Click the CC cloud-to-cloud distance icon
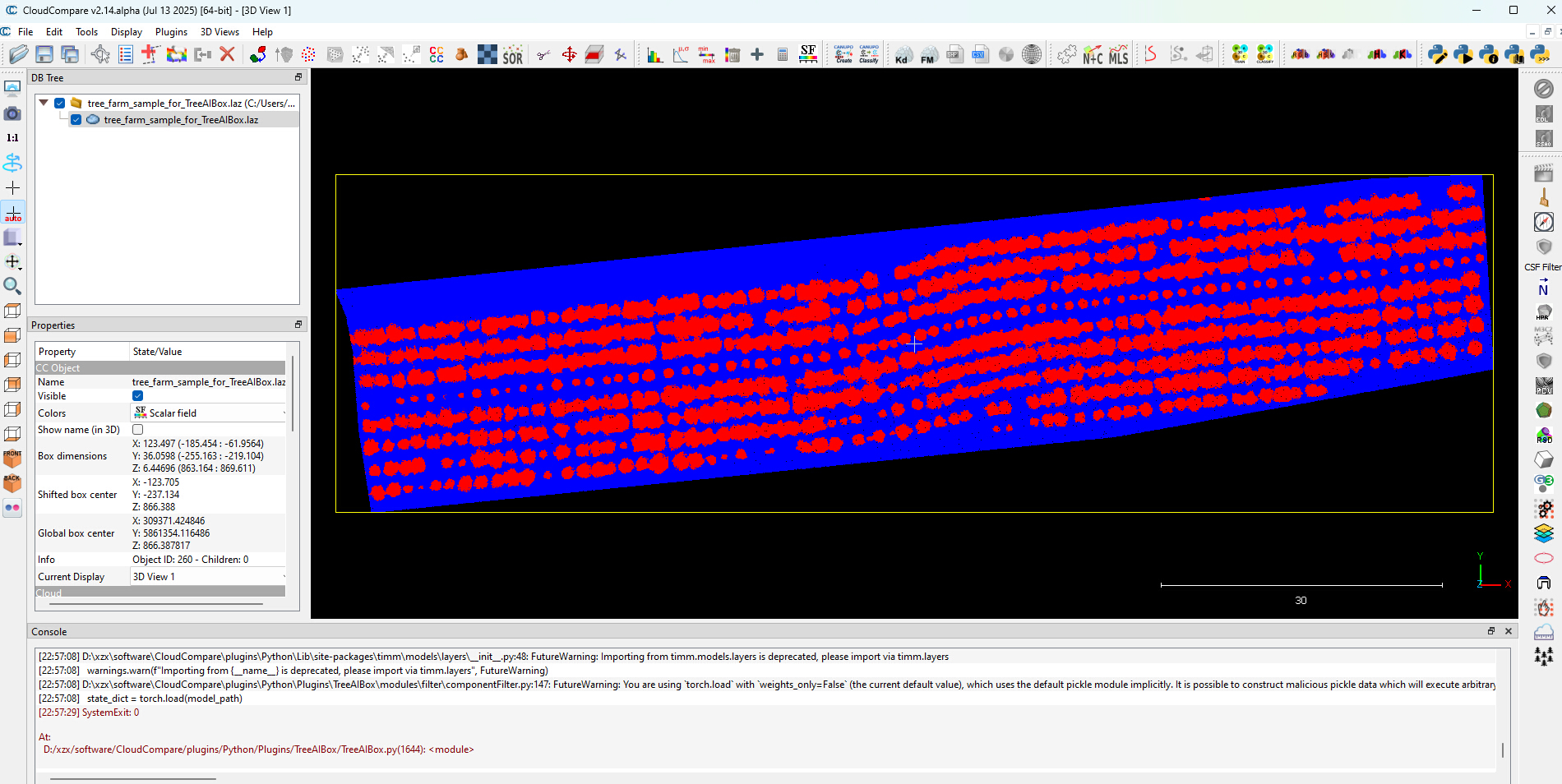Screen dimensions: 1562x784 437,54
